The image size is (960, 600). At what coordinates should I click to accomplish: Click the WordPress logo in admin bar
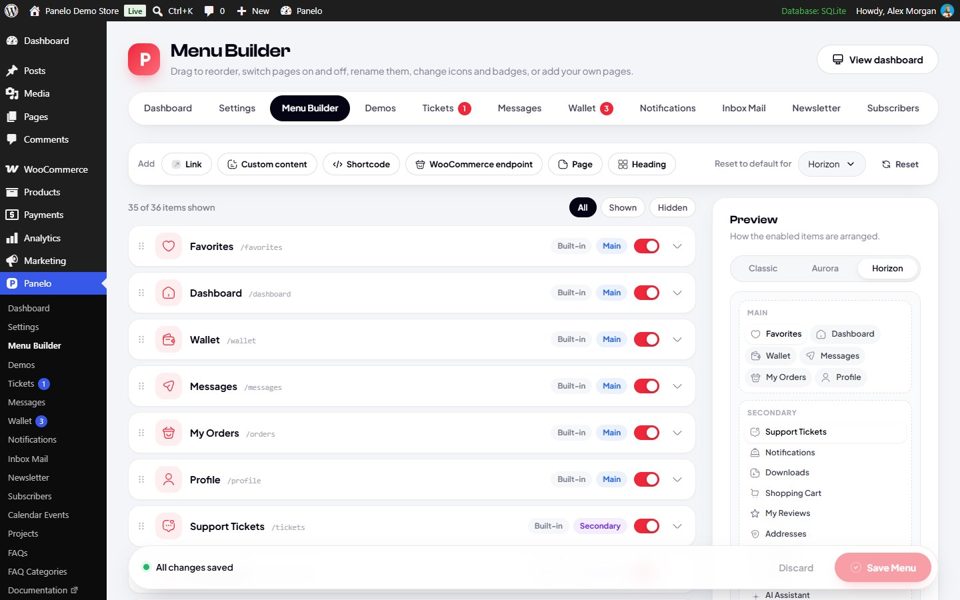[x=11, y=10]
